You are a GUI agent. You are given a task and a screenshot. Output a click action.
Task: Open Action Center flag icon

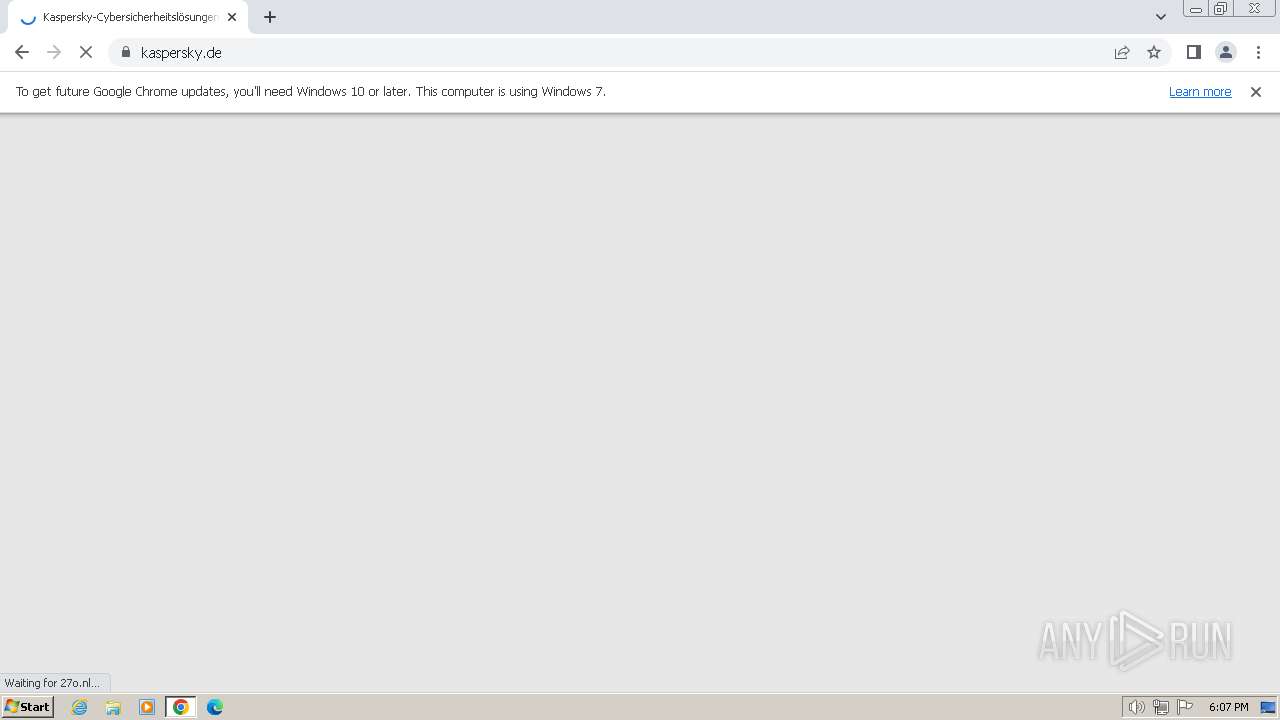click(x=1185, y=707)
